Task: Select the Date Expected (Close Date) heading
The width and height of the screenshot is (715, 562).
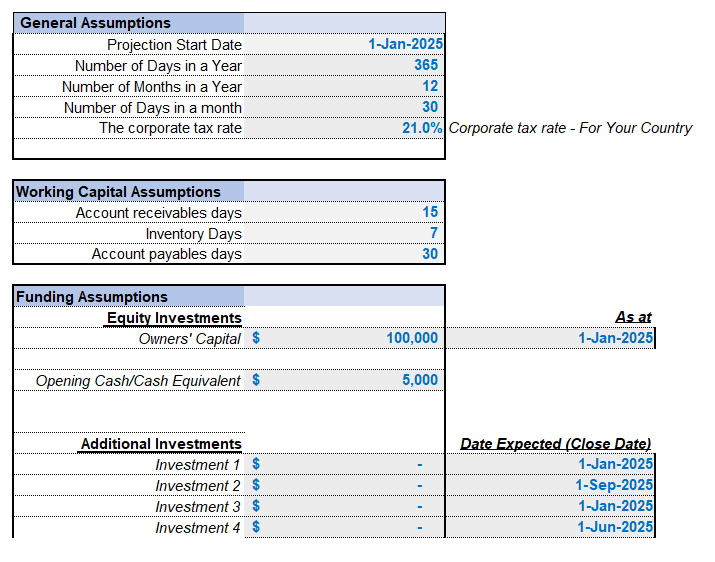Action: click(x=555, y=444)
